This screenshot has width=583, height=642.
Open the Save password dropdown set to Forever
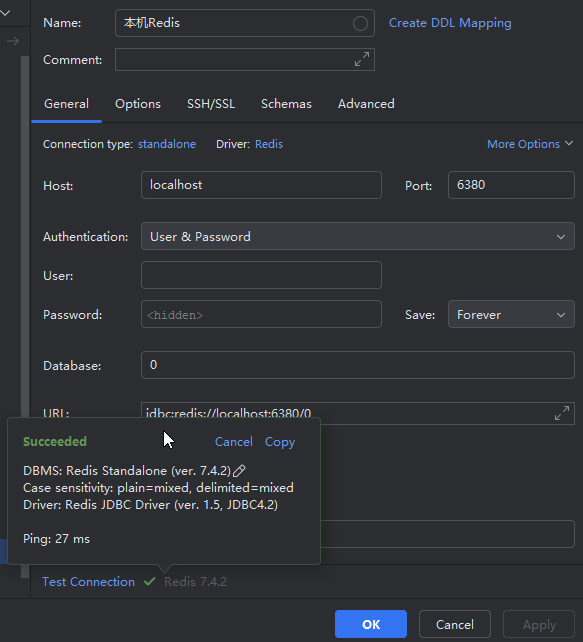tap(511, 314)
